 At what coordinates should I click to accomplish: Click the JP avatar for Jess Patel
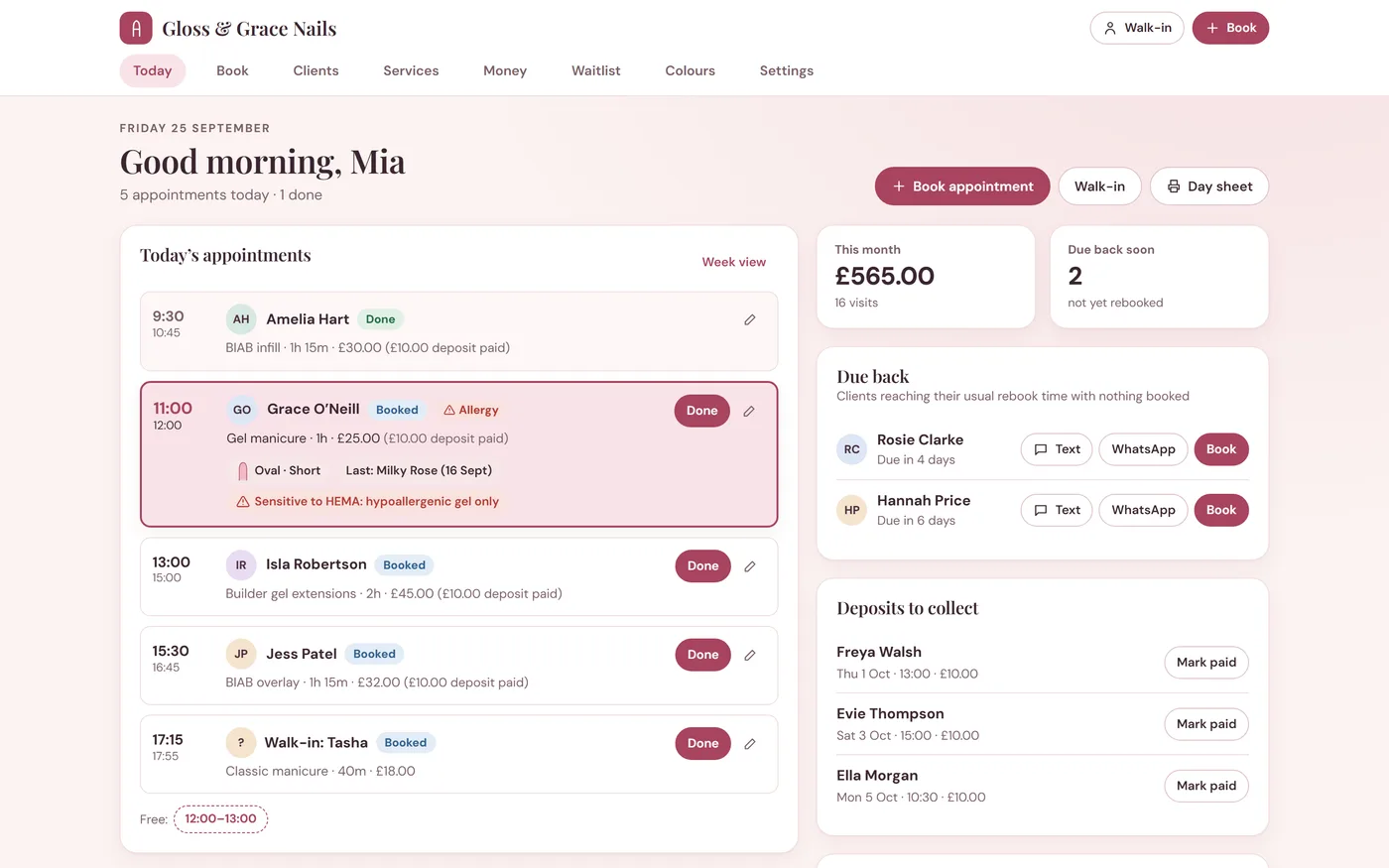(x=241, y=654)
